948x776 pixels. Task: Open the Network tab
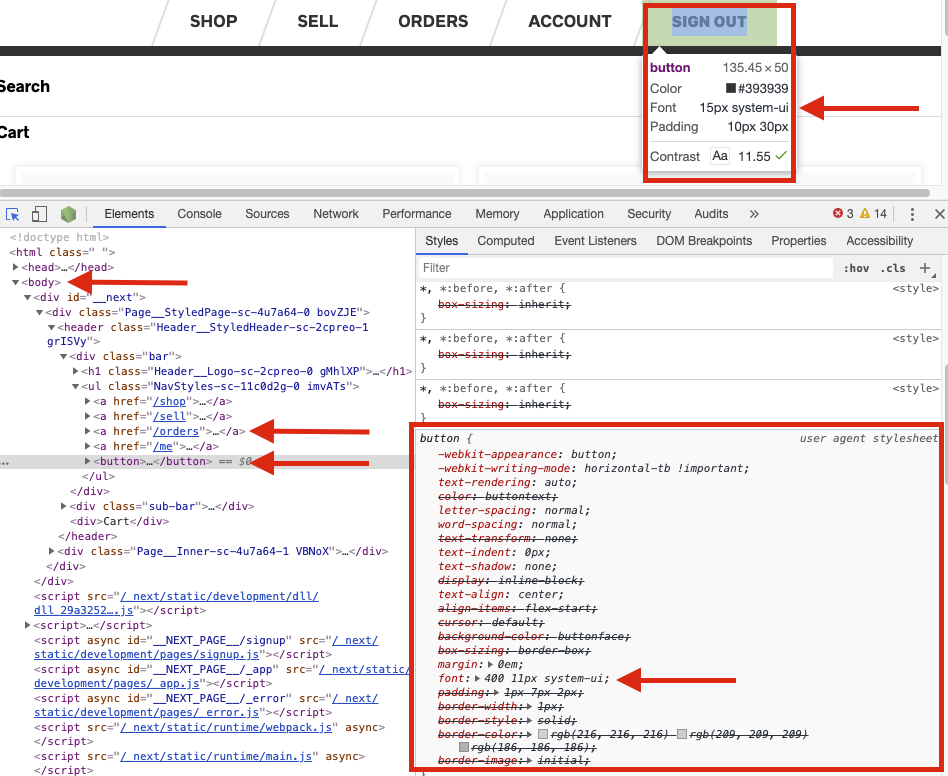pos(336,214)
